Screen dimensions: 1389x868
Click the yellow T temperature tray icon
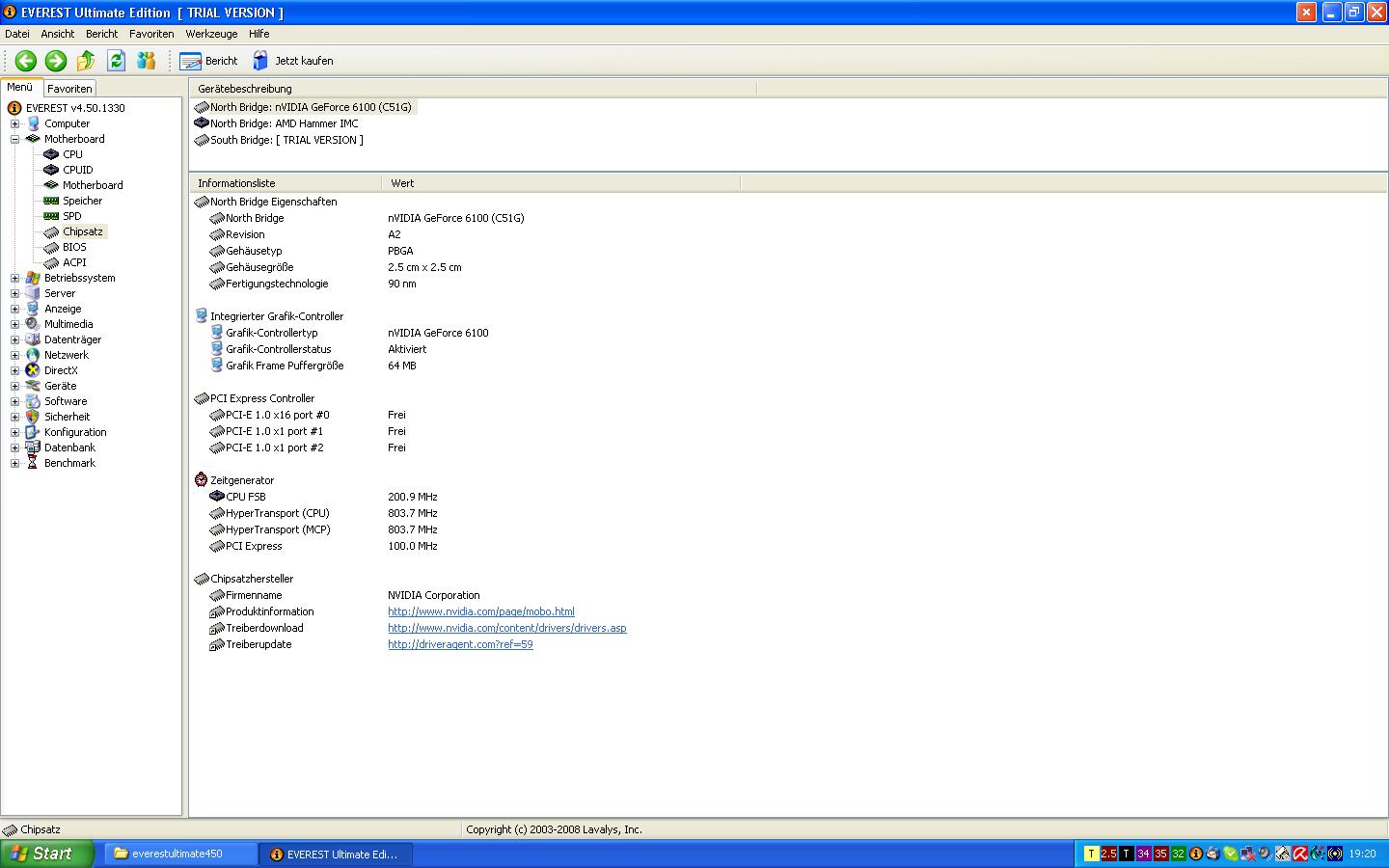pyautogui.click(x=1091, y=854)
